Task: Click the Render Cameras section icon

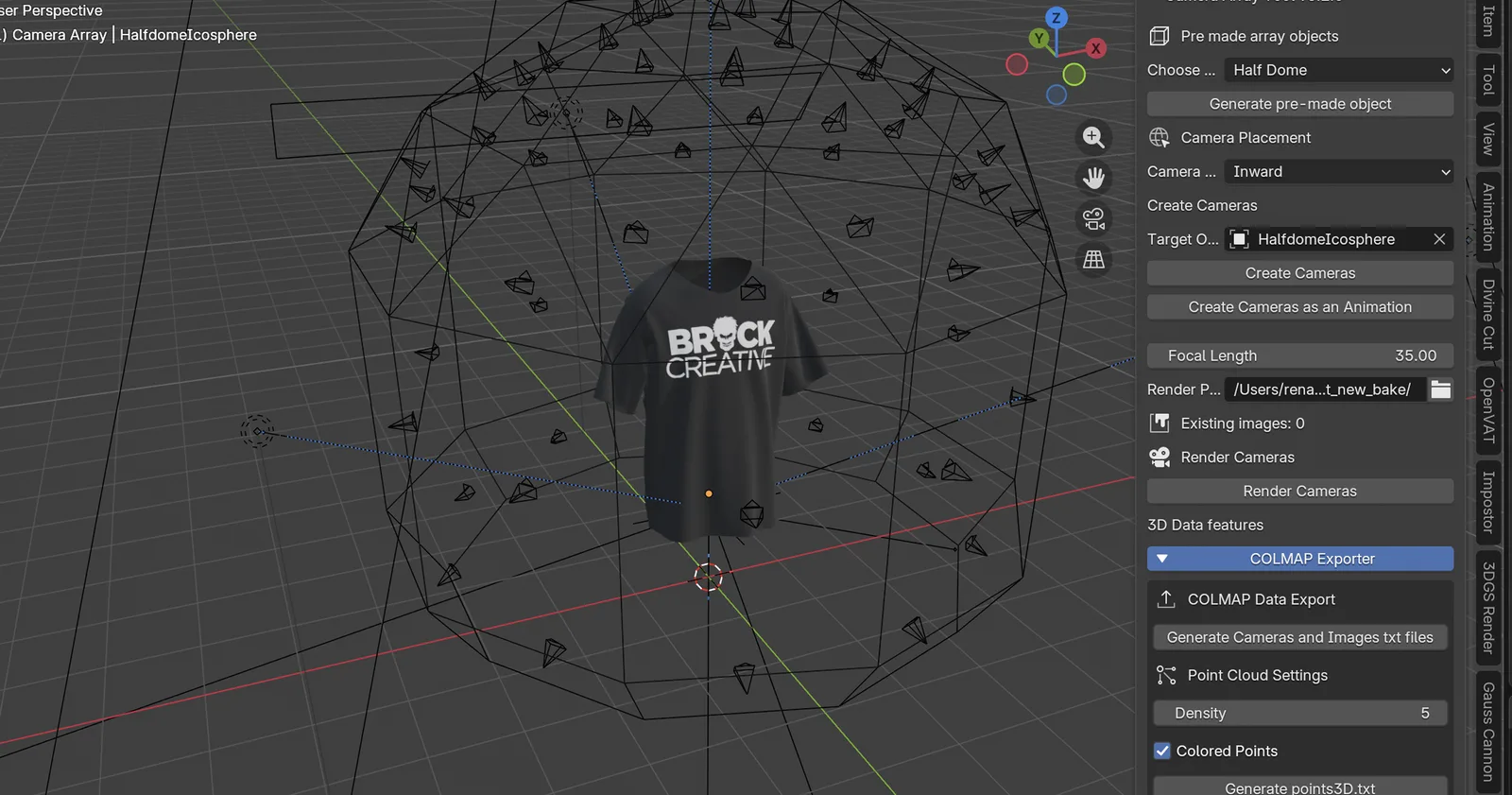Action: [1160, 457]
